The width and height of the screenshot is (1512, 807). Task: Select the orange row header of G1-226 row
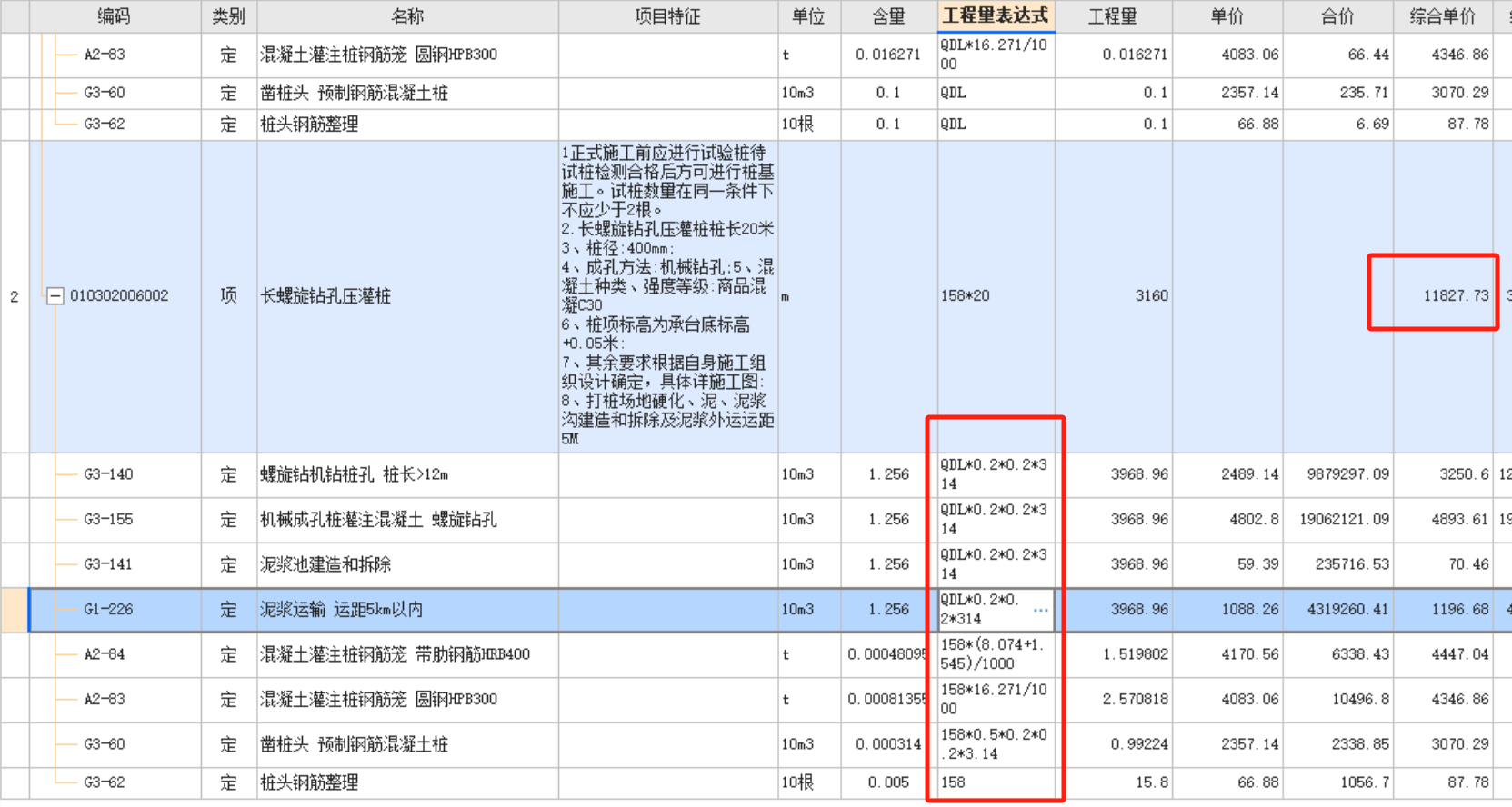click(15, 610)
